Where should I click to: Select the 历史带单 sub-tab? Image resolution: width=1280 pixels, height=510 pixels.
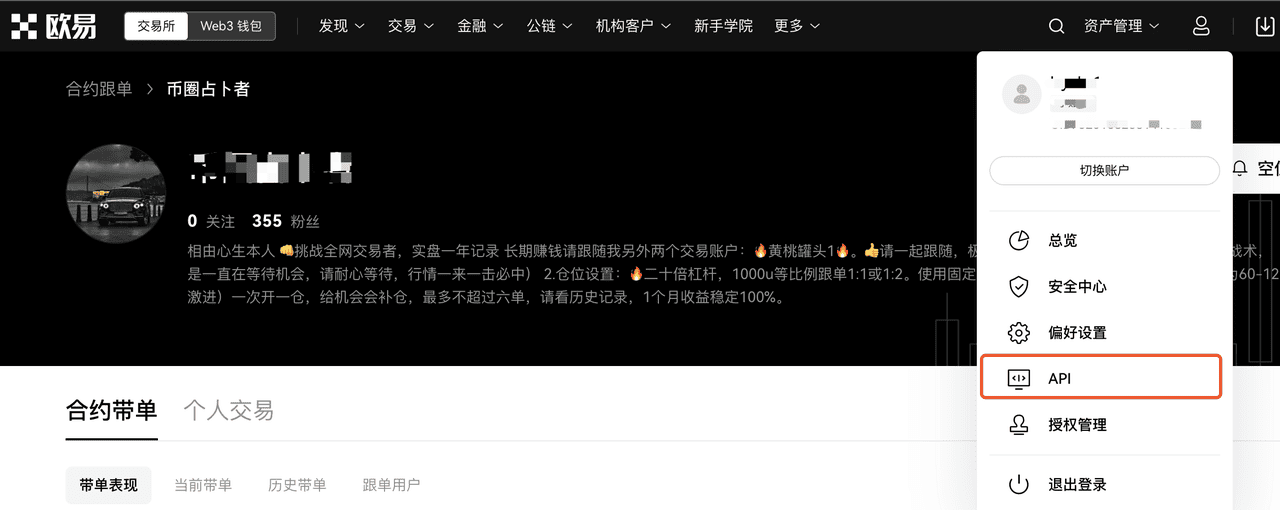[297, 485]
